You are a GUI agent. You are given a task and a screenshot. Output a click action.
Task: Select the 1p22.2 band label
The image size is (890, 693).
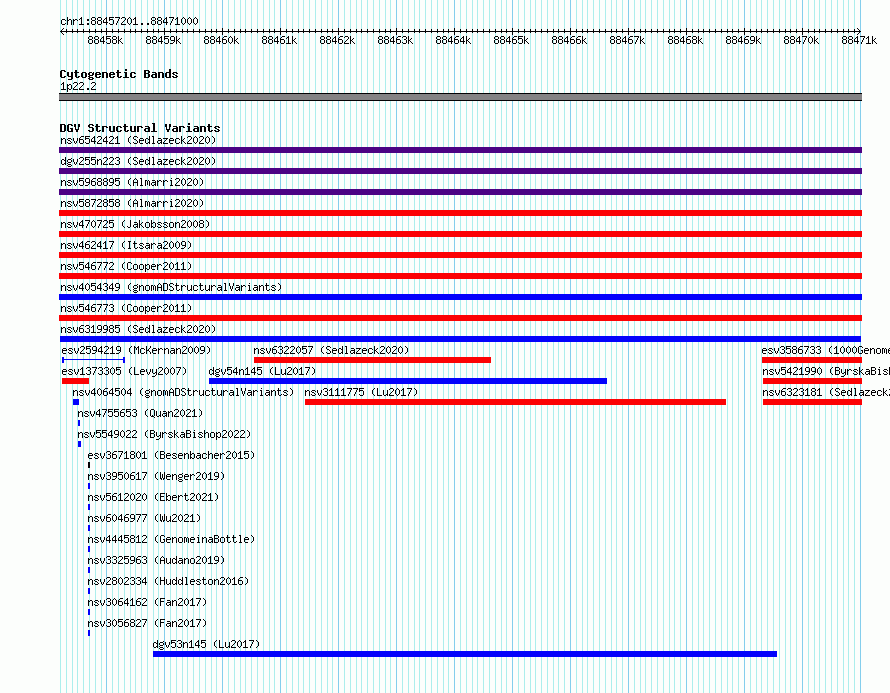pos(78,86)
